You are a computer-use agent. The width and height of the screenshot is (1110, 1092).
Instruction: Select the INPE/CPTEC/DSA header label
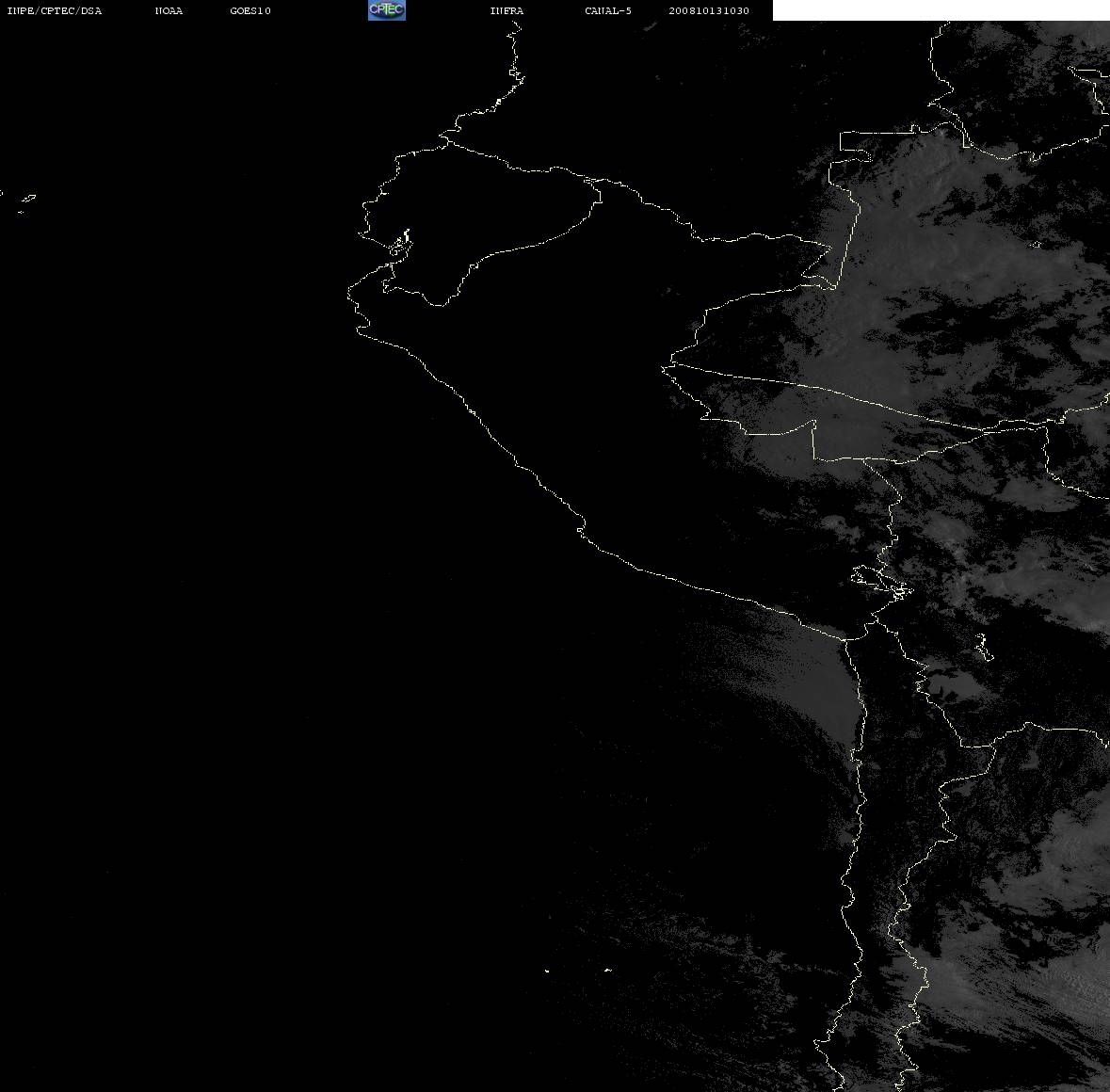[x=55, y=10]
